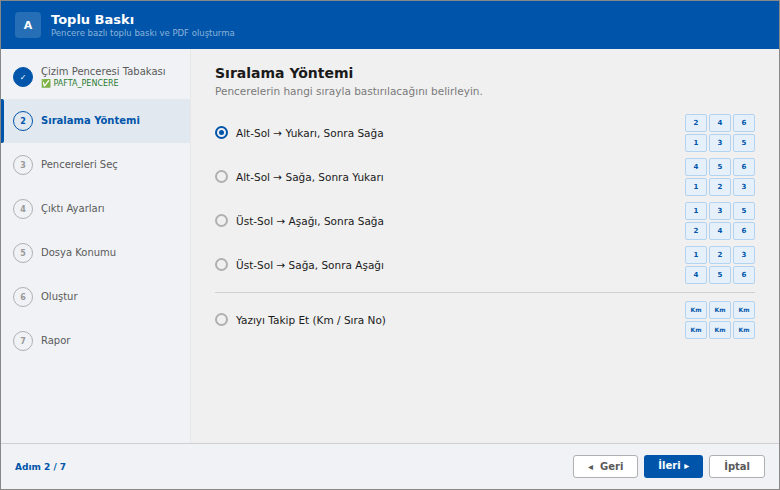Select "Alt-Sol → Yukarı, Sonra Sağa" radio button

[221, 133]
